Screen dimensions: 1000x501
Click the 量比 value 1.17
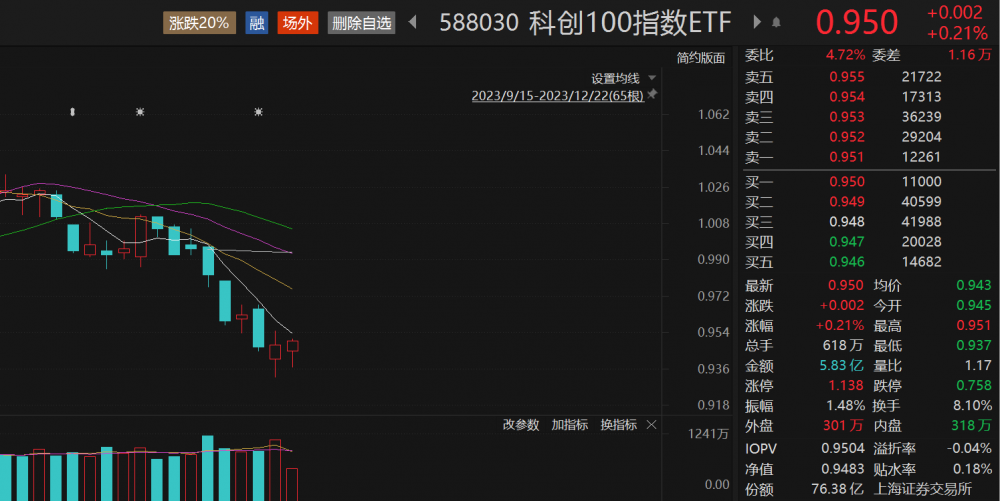(978, 366)
